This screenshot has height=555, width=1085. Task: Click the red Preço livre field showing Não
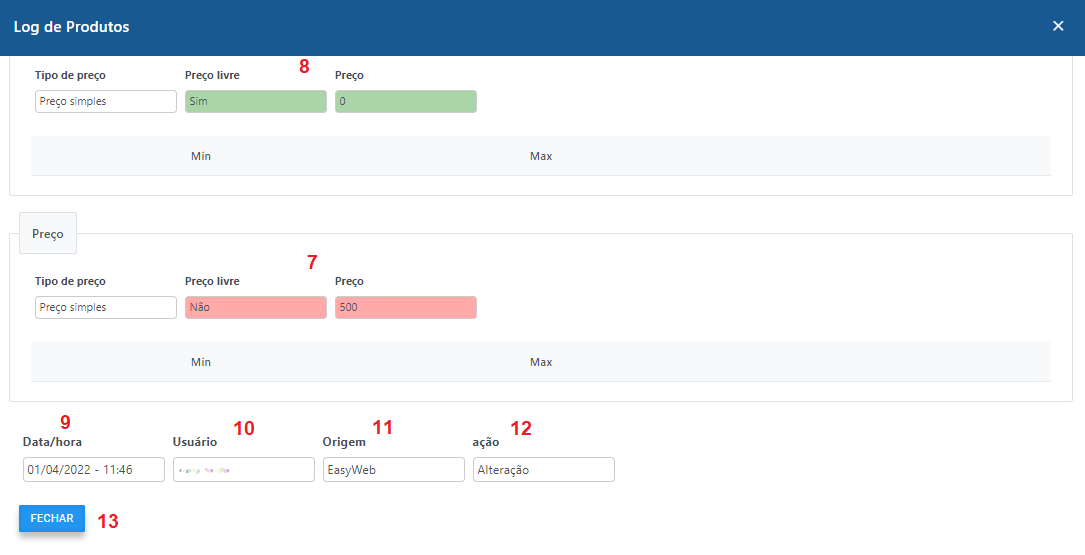point(255,308)
